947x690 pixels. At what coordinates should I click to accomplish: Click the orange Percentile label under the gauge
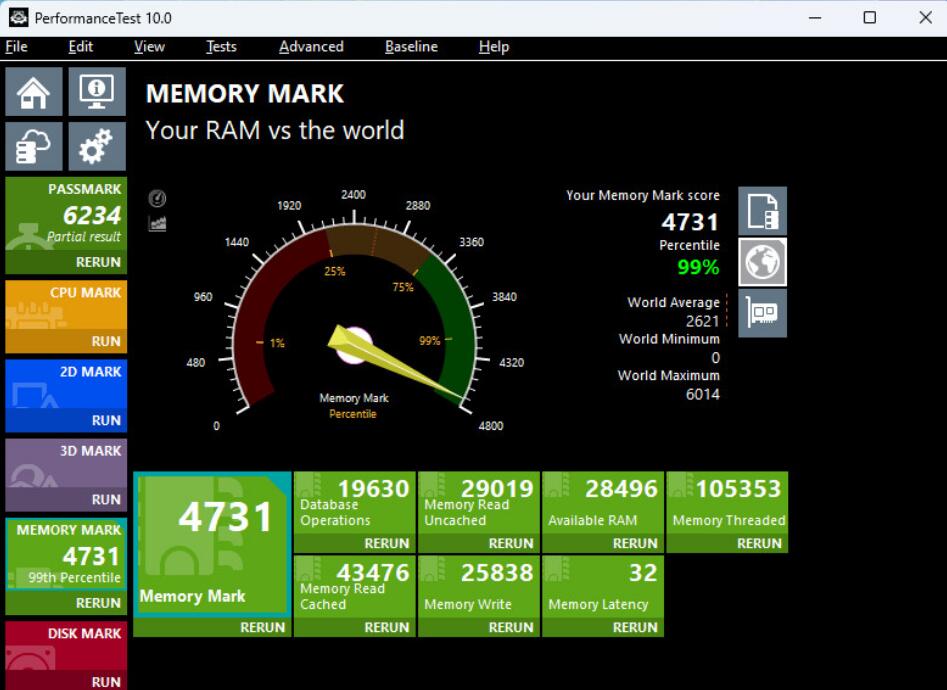(353, 414)
